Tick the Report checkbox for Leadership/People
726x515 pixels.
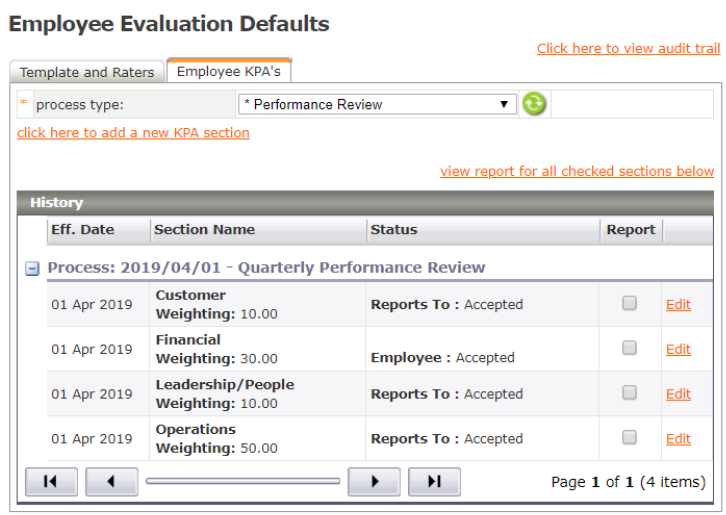(x=629, y=393)
